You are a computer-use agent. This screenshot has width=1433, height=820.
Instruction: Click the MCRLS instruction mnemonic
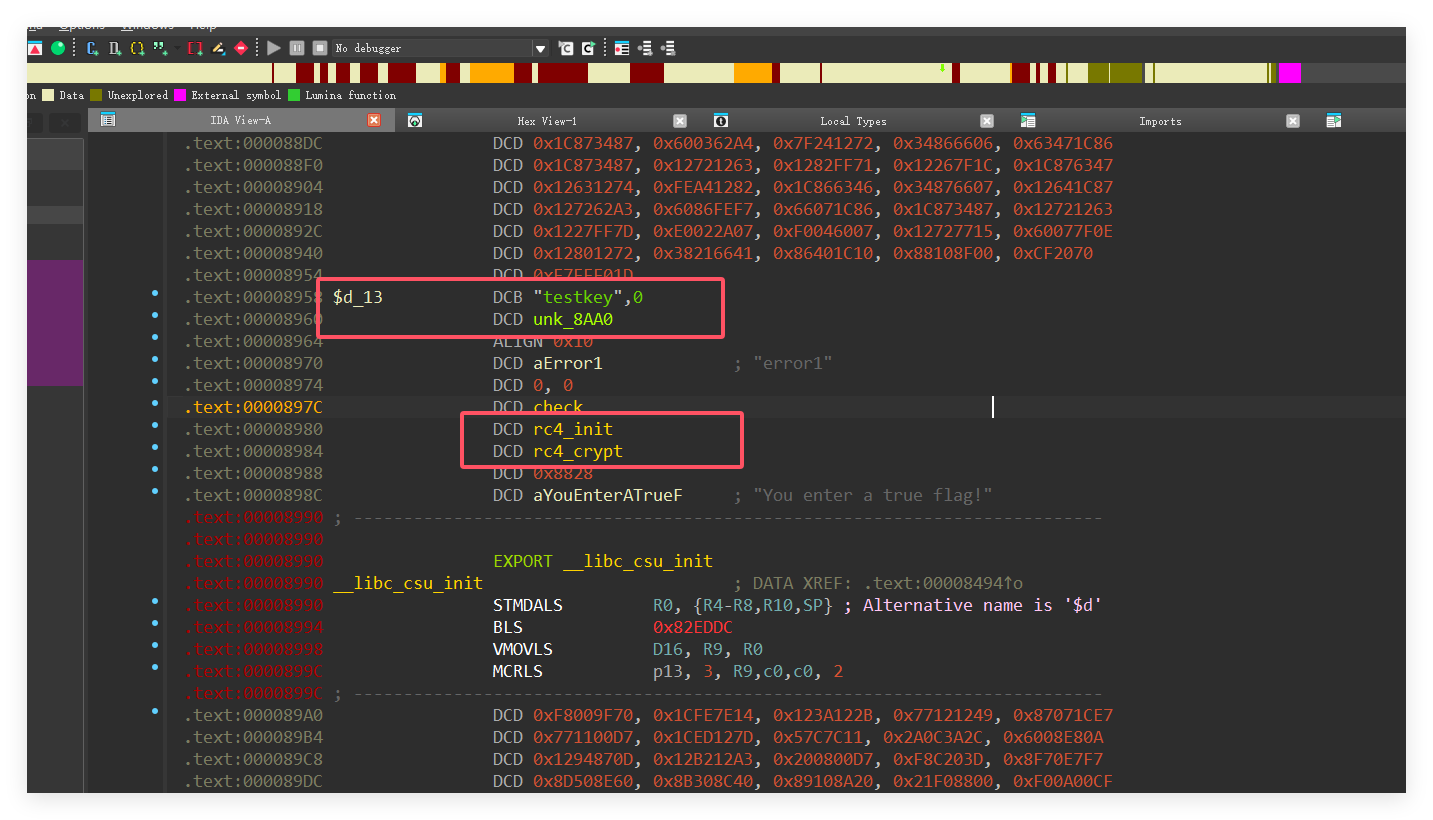(x=518, y=671)
